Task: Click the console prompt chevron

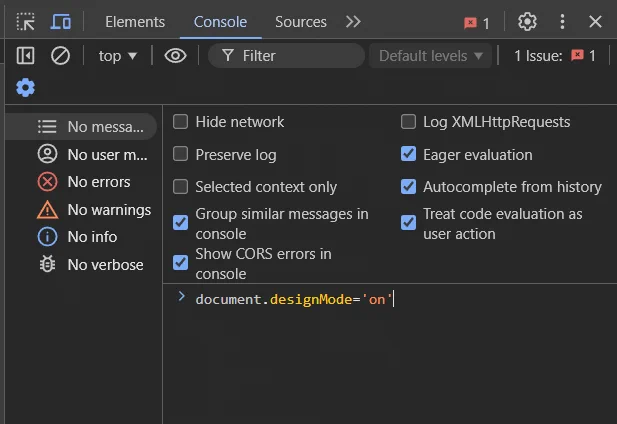Action: pos(181,297)
